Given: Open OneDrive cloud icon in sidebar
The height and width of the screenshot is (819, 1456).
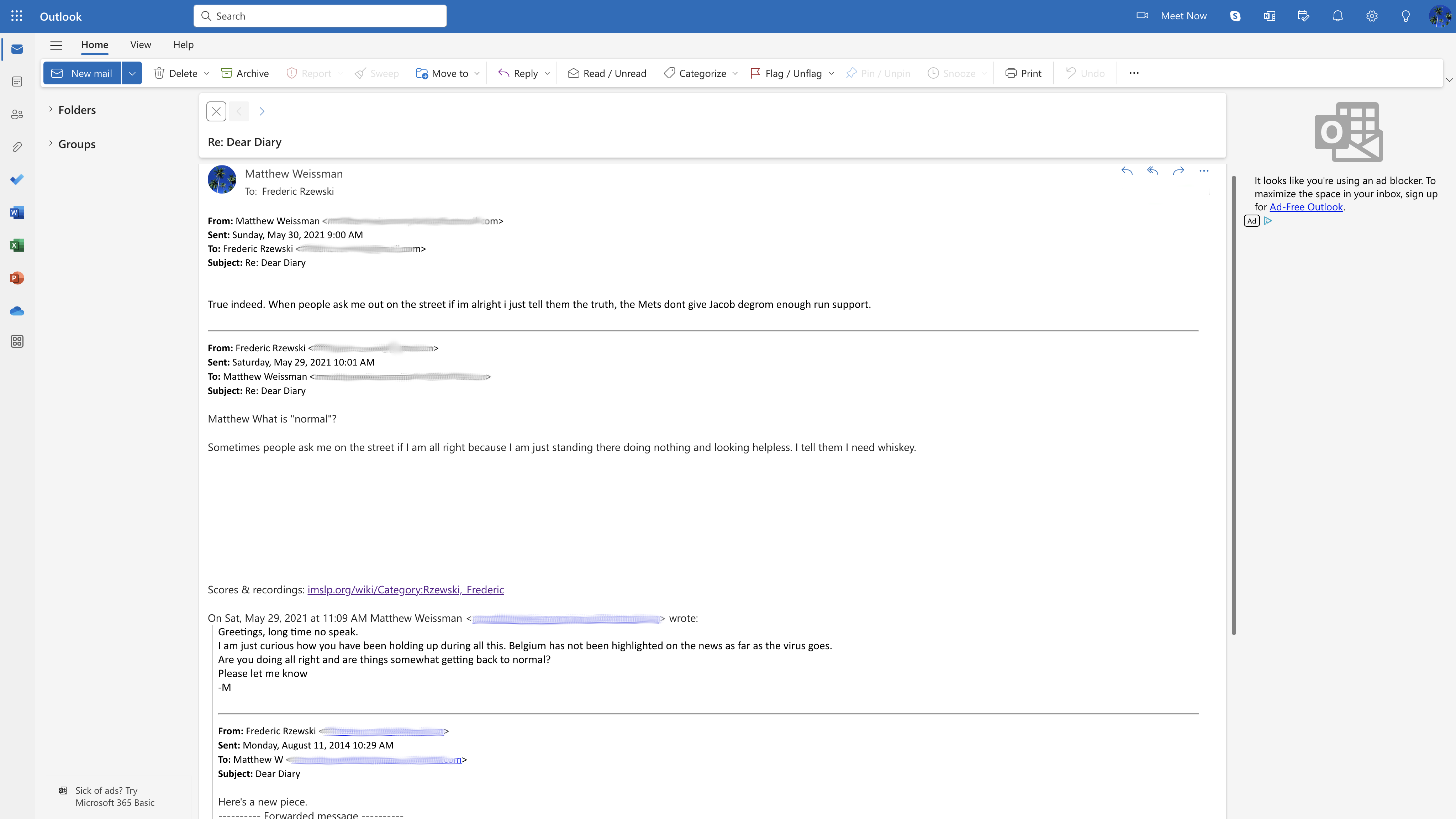Looking at the screenshot, I should click(x=17, y=311).
